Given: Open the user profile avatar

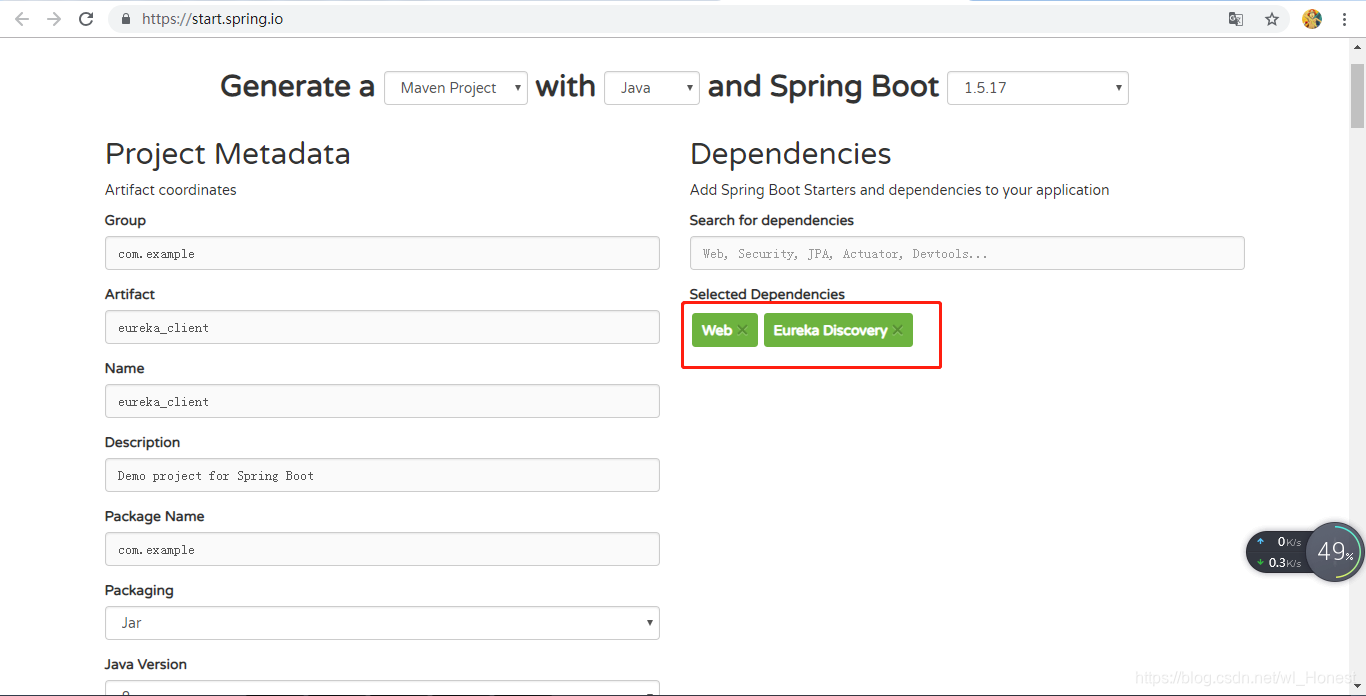Looking at the screenshot, I should click(x=1312, y=19).
